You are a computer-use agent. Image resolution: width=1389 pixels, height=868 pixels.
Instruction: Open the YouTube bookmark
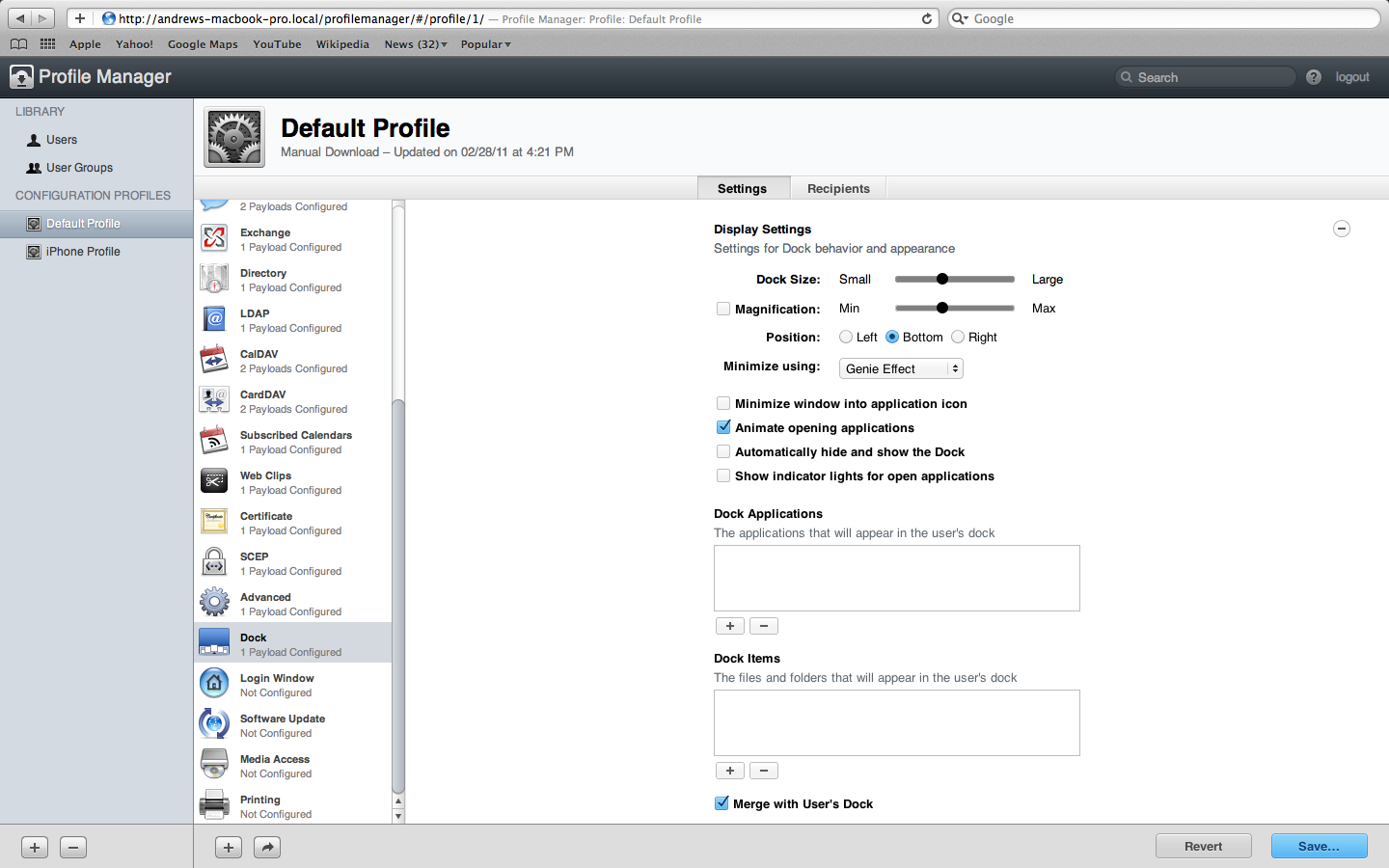point(277,44)
